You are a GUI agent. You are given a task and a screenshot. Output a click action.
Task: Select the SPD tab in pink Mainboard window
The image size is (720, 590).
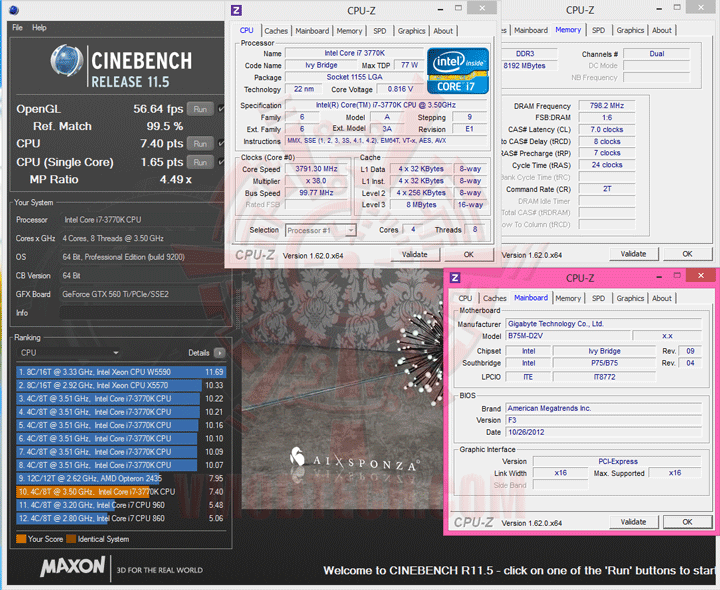(598, 298)
